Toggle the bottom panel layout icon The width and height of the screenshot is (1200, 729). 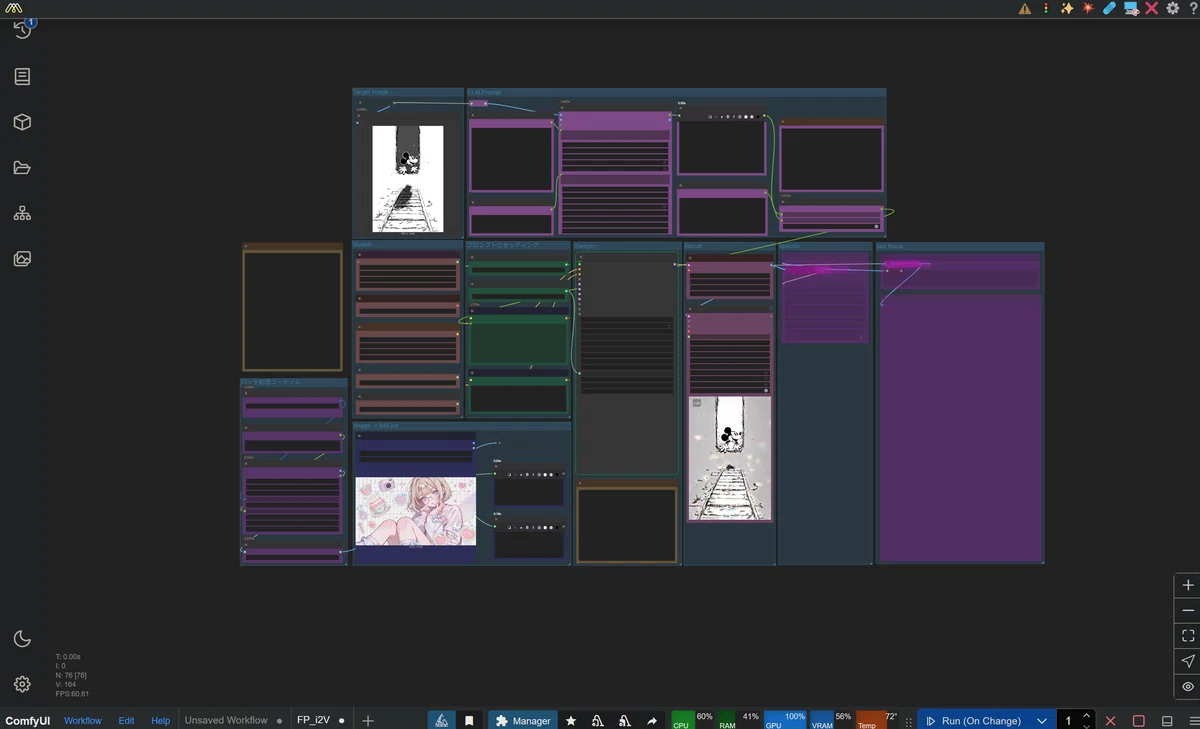(x=1167, y=721)
